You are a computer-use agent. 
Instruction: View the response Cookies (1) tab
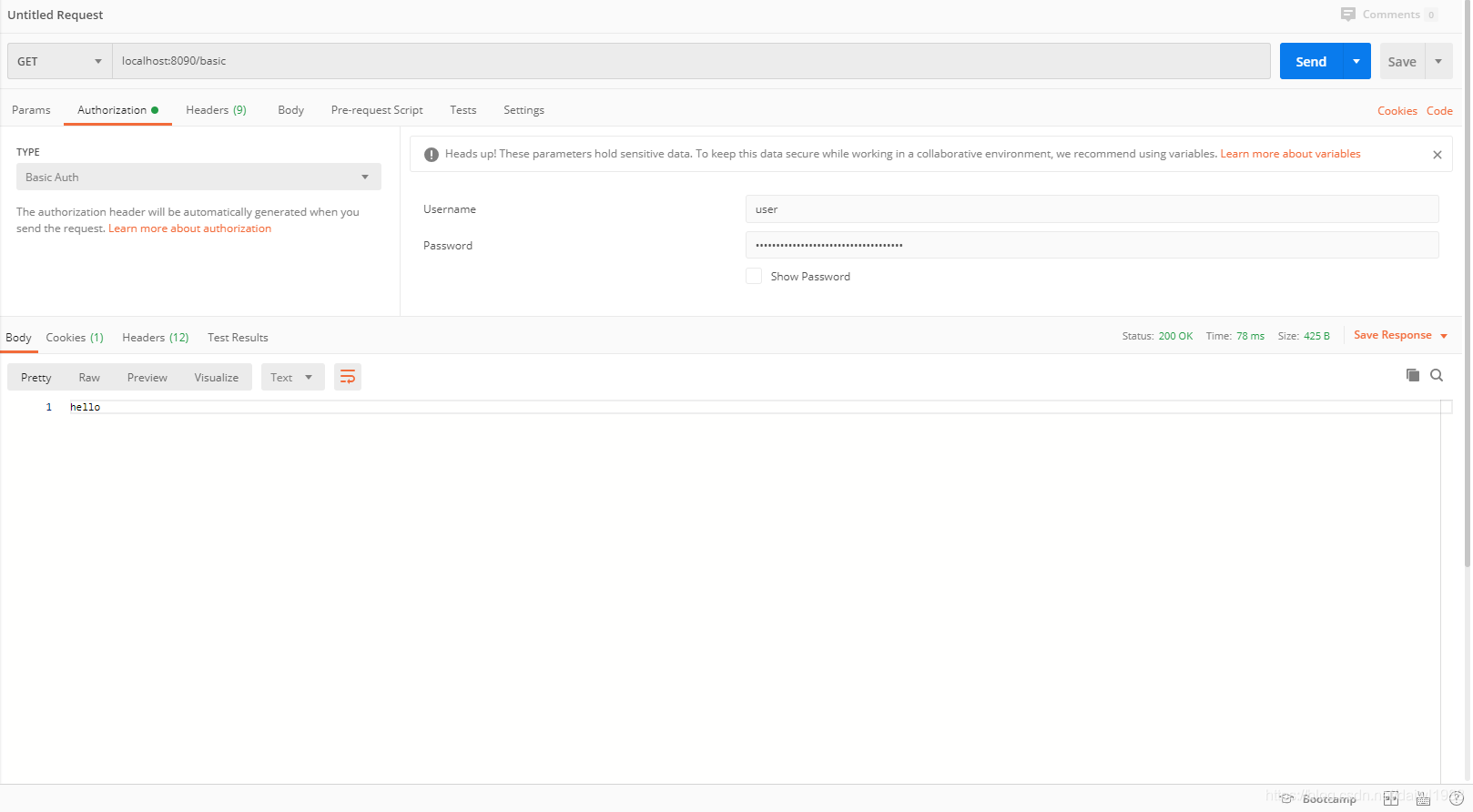(75, 338)
